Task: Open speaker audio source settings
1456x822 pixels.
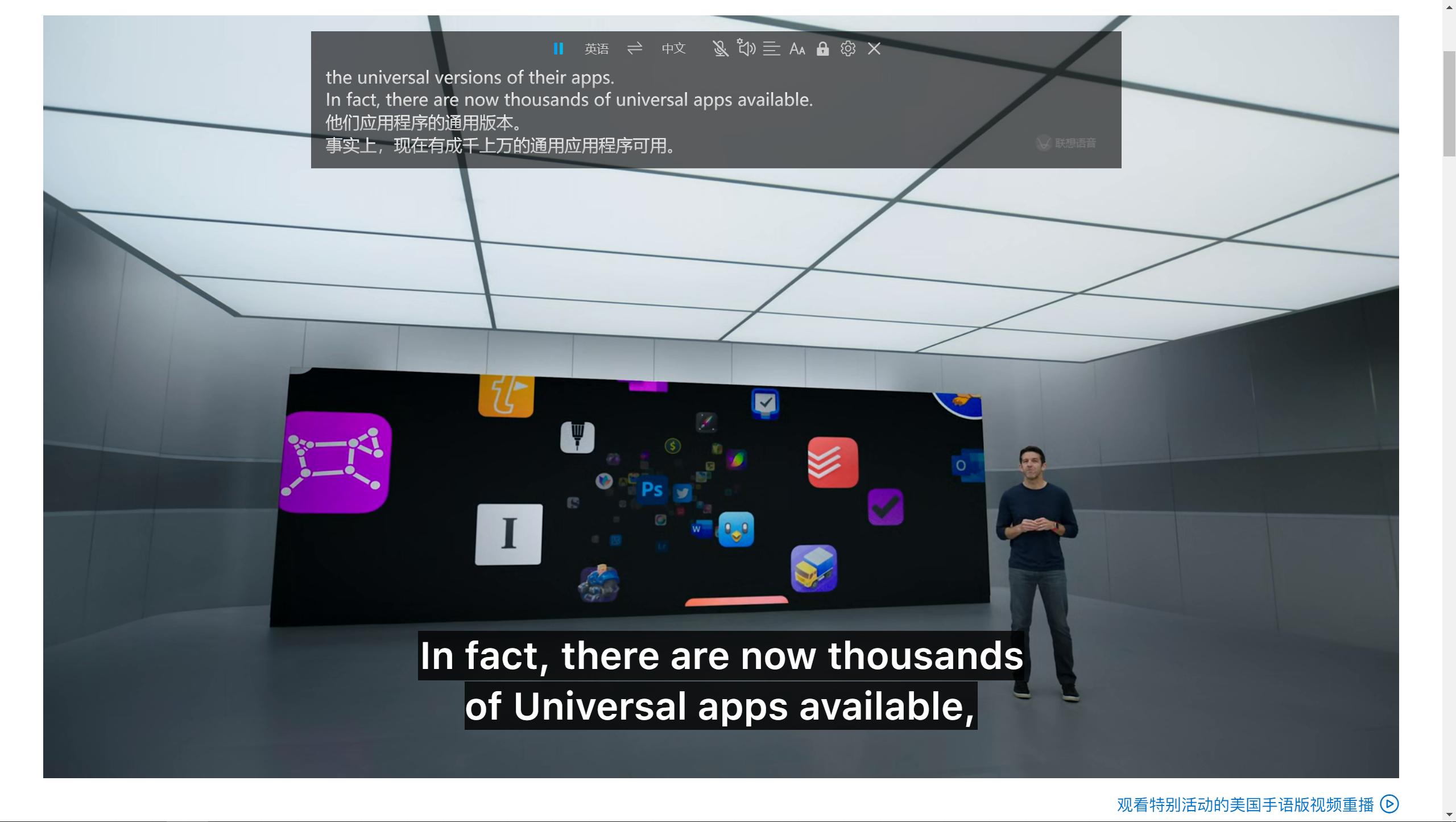Action: pos(746,48)
